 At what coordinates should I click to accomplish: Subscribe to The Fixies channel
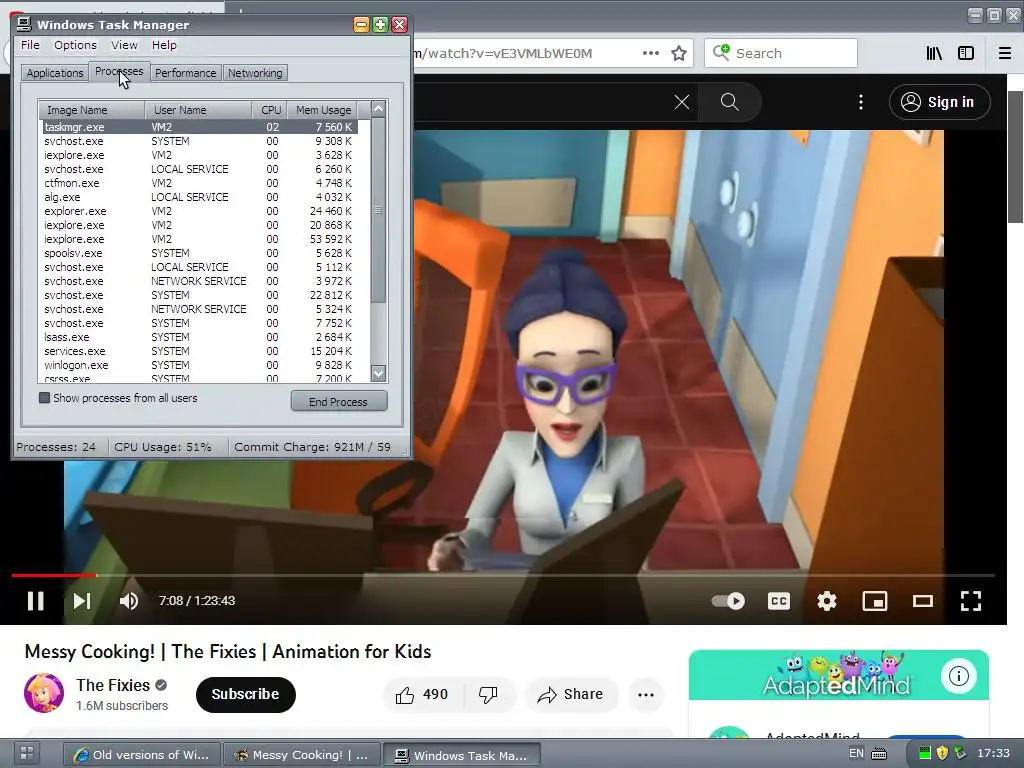tap(246, 694)
